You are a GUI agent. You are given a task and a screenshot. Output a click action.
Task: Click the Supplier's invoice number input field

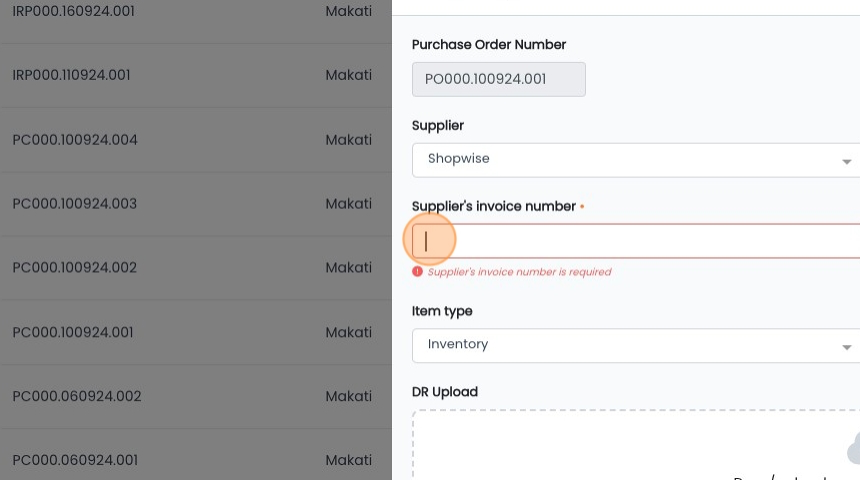coord(636,241)
